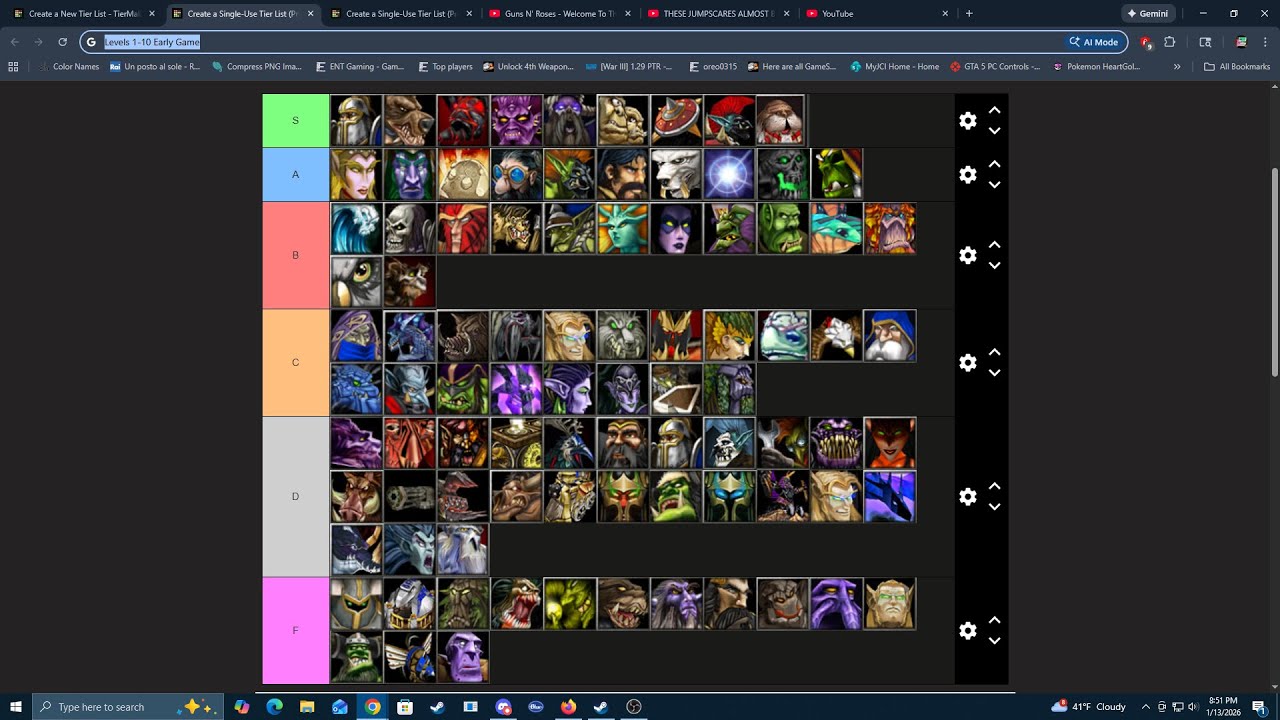1280x720 pixels.
Task: Open settings gear for the B tier row
Action: click(x=967, y=255)
